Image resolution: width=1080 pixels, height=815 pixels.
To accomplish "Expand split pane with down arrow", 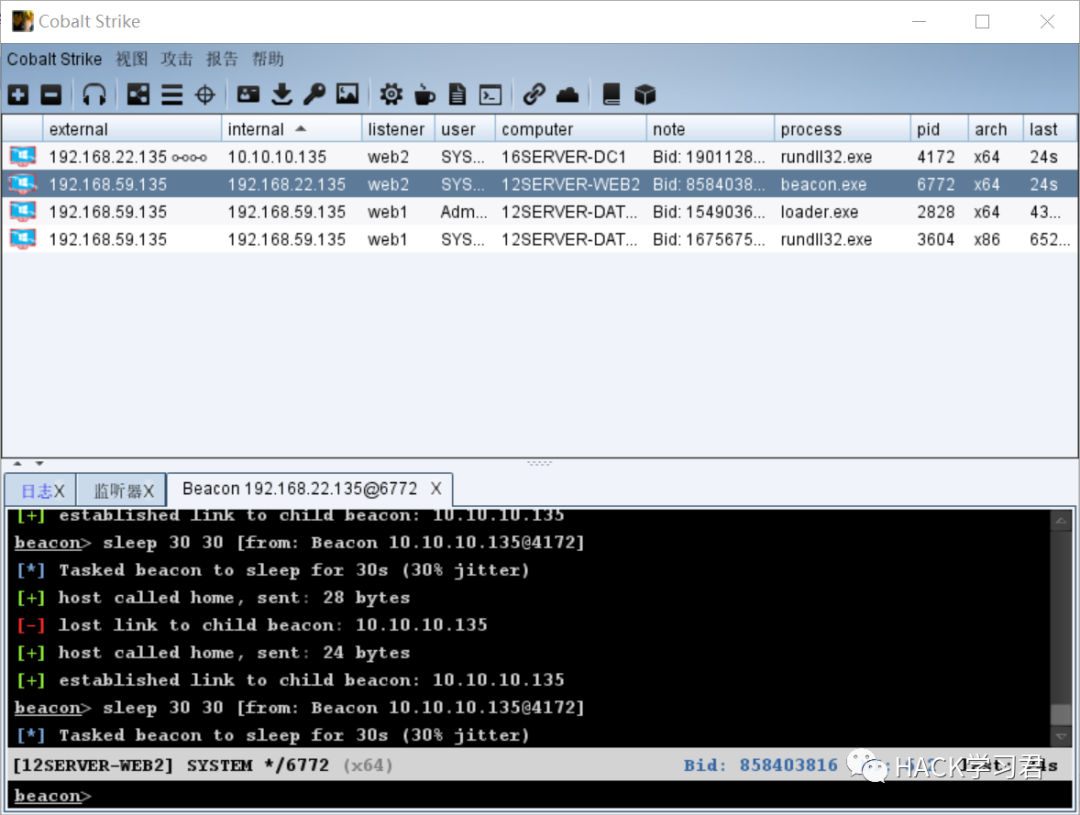I will pos(39,464).
